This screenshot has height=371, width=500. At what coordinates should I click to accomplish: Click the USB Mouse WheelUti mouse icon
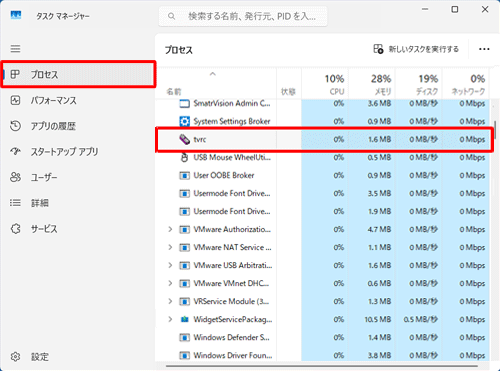[x=184, y=157]
